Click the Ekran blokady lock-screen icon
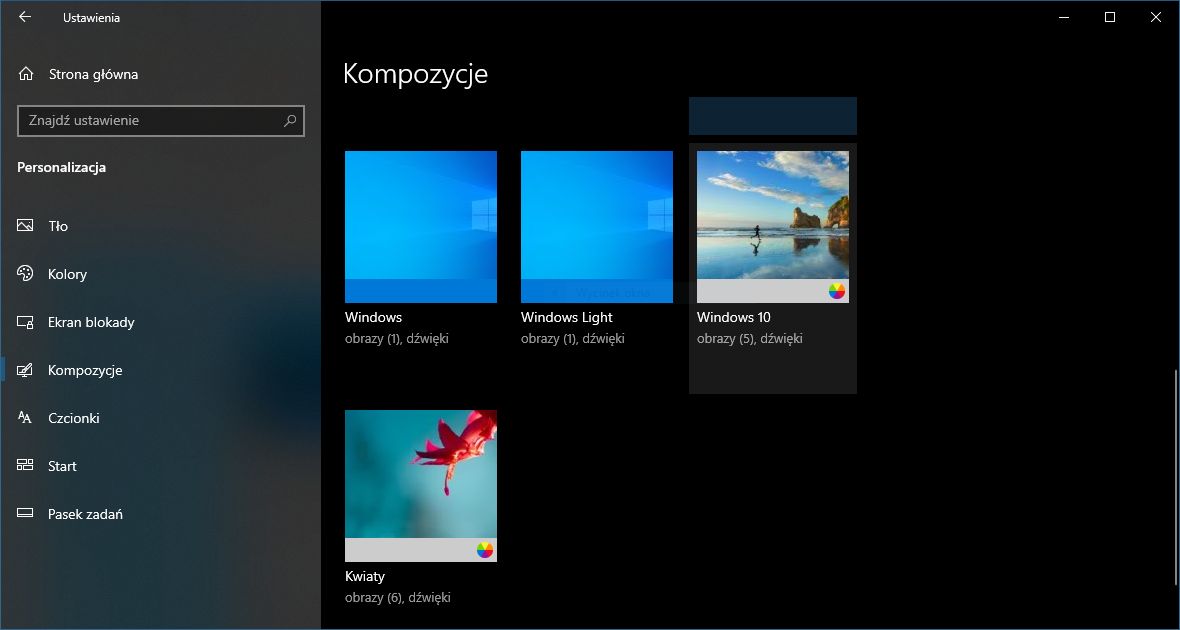Image resolution: width=1180 pixels, height=630 pixels. pos(25,322)
